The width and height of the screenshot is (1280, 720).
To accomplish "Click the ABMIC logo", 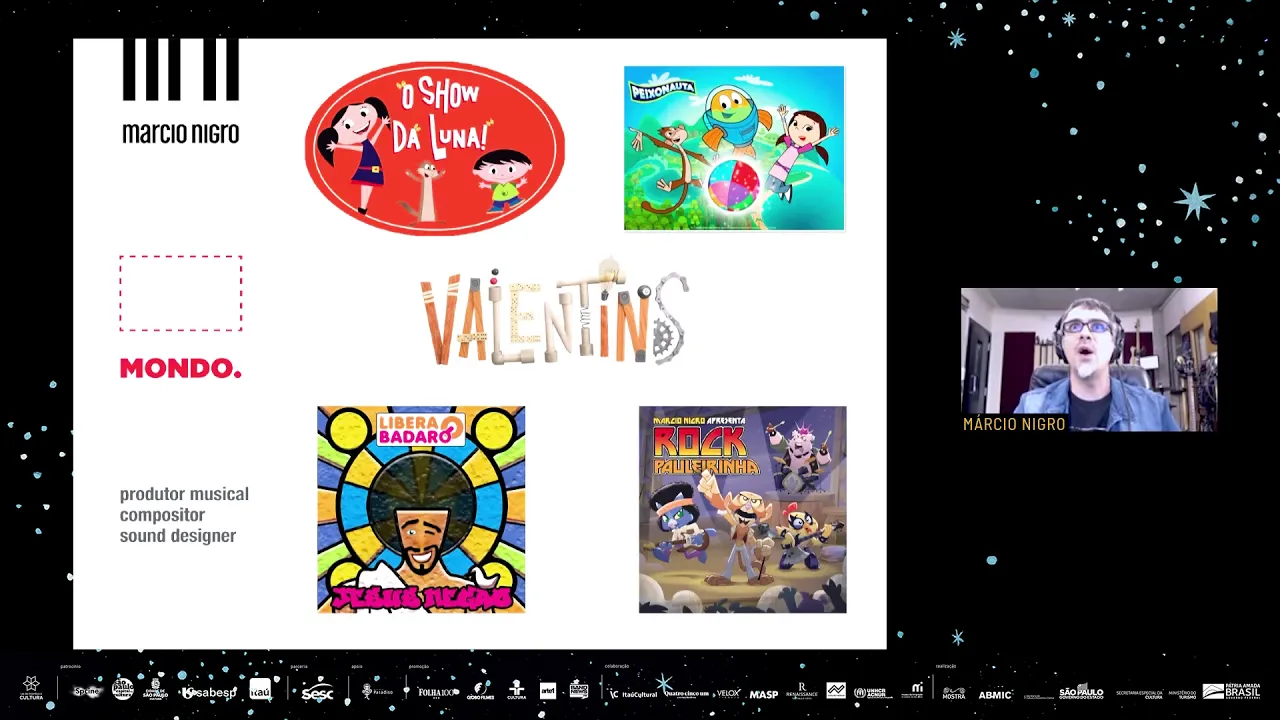I will click(x=995, y=694).
